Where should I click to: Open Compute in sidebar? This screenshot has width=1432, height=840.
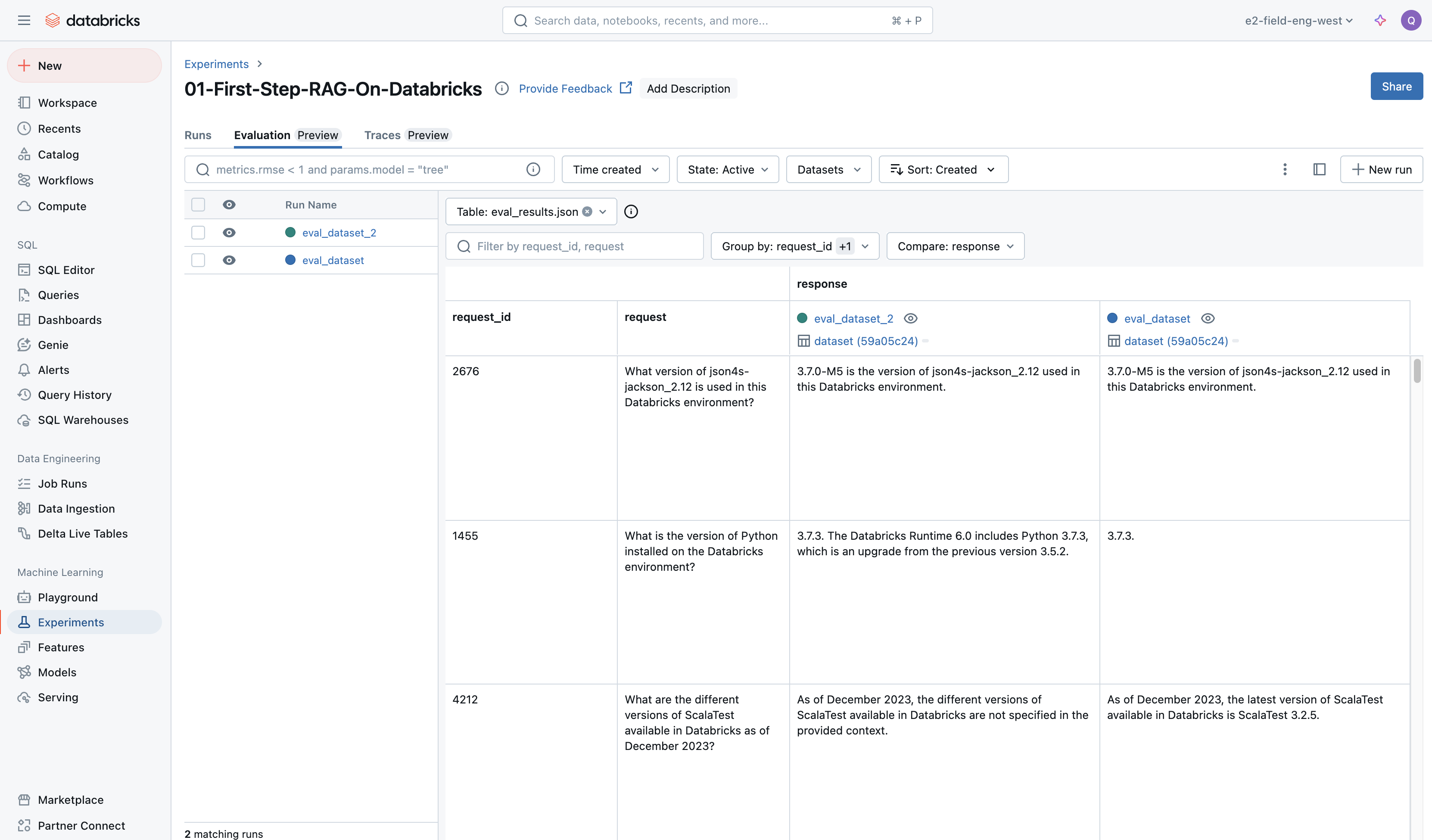[x=84, y=206]
